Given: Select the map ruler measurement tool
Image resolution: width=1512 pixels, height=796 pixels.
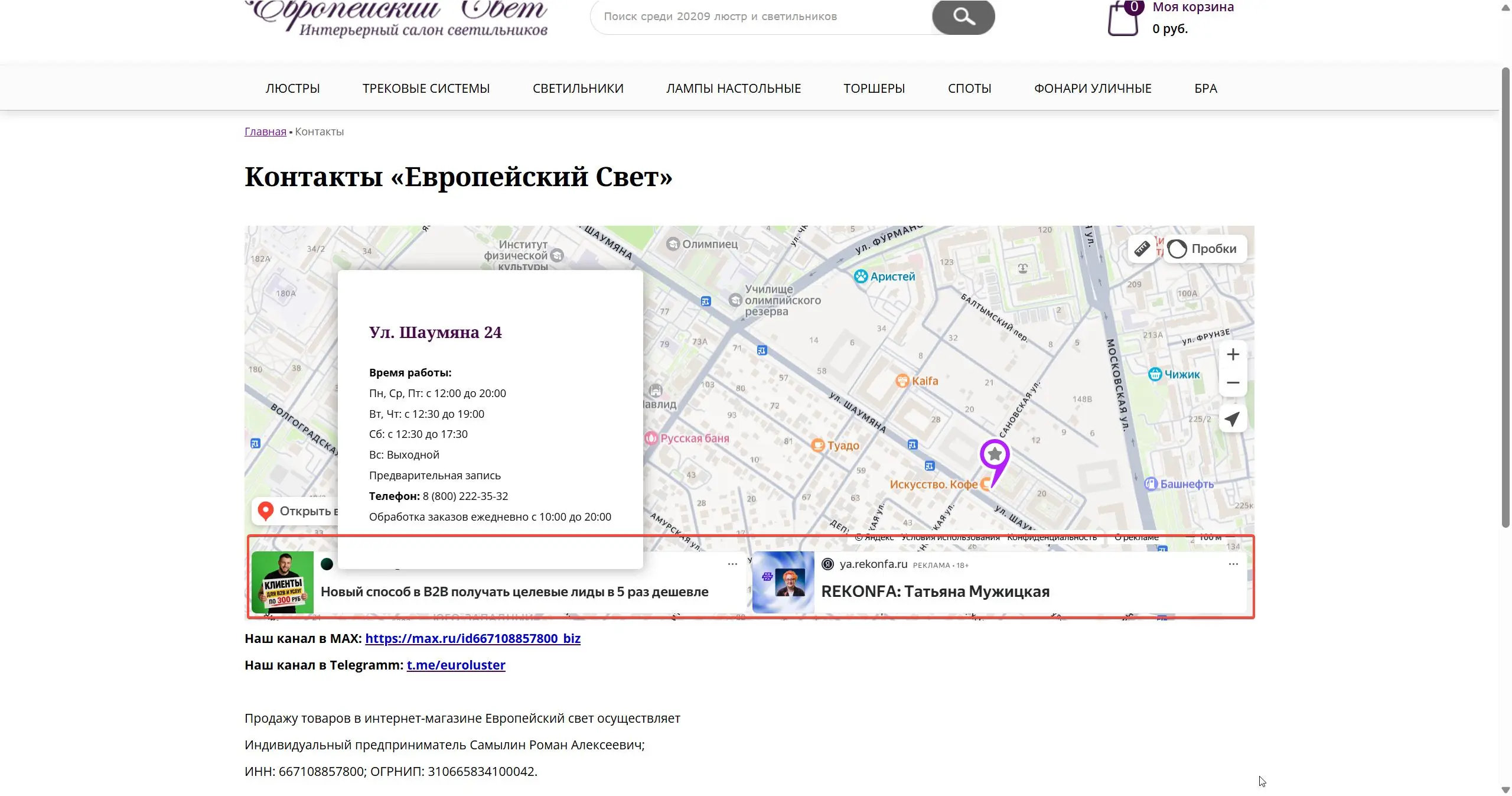Looking at the screenshot, I should click(1142, 249).
